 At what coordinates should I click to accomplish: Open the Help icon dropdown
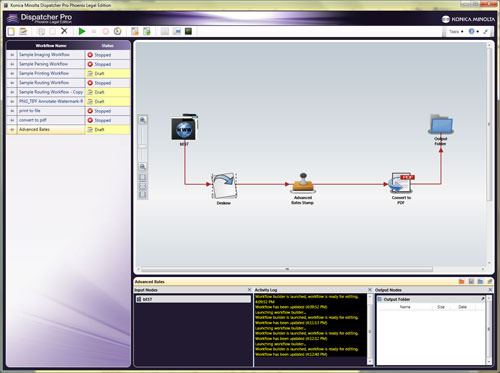[x=474, y=31]
